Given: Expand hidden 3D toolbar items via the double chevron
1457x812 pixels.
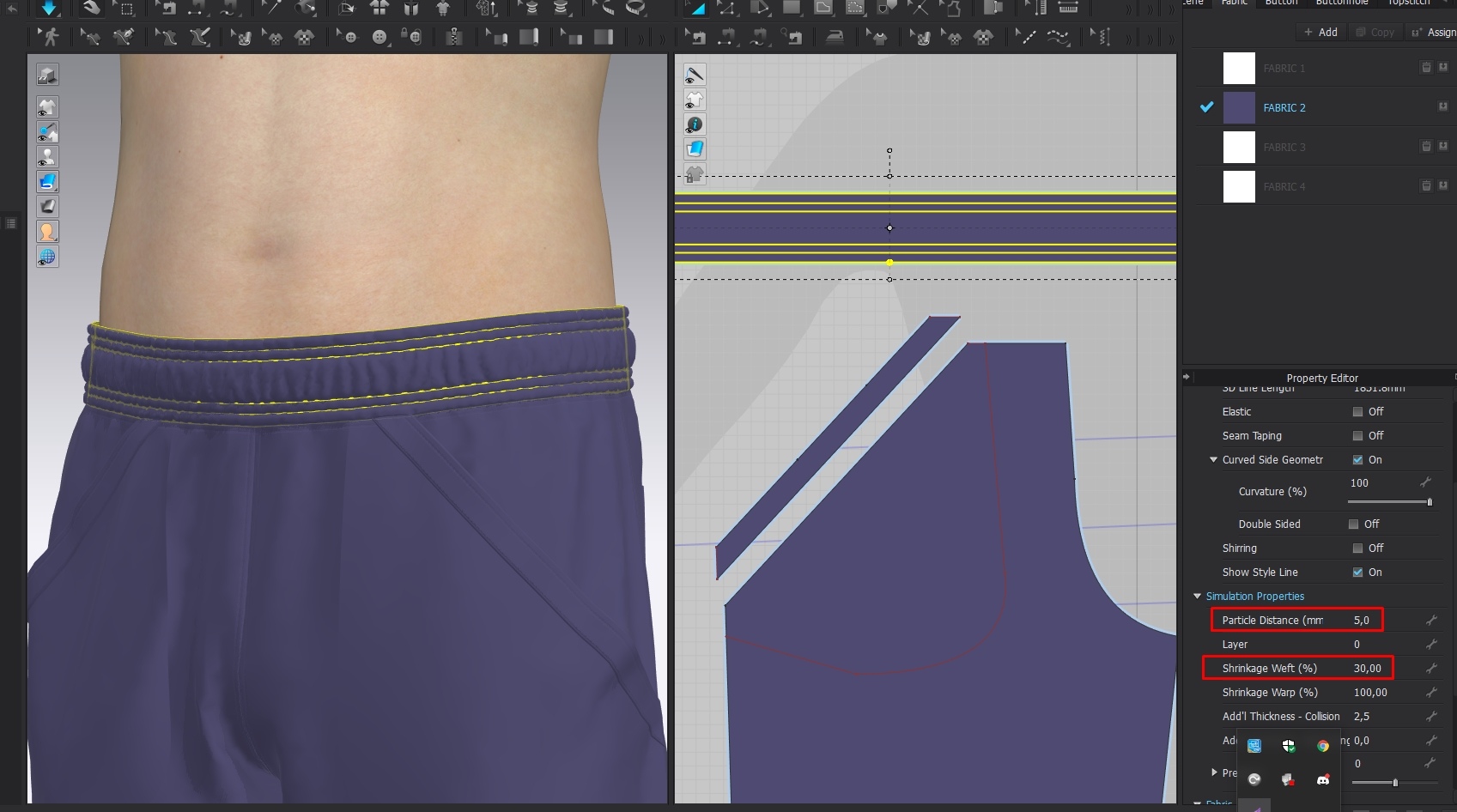Looking at the screenshot, I should coord(643,38).
